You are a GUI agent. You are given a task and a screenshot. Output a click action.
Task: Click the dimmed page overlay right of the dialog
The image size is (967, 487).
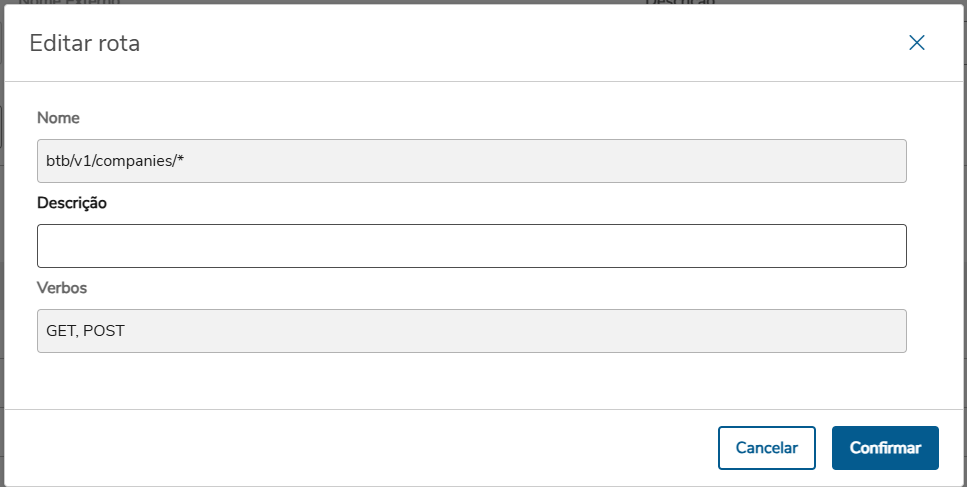(964, 250)
